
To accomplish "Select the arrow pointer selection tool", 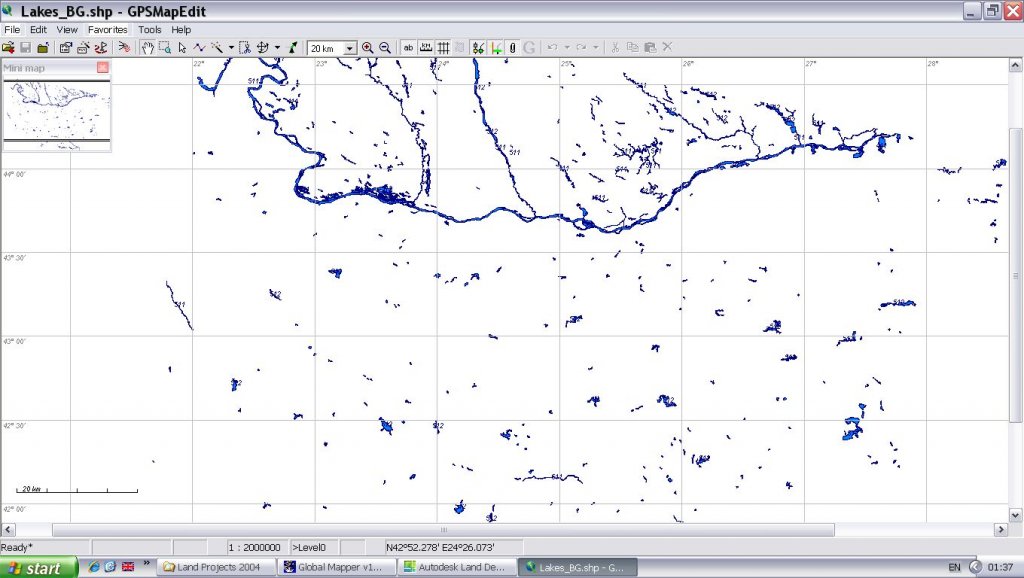I will (182, 47).
